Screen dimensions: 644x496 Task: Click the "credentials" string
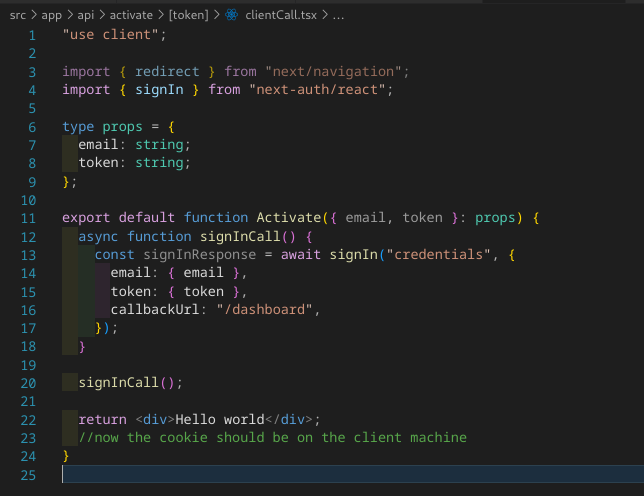pos(439,255)
